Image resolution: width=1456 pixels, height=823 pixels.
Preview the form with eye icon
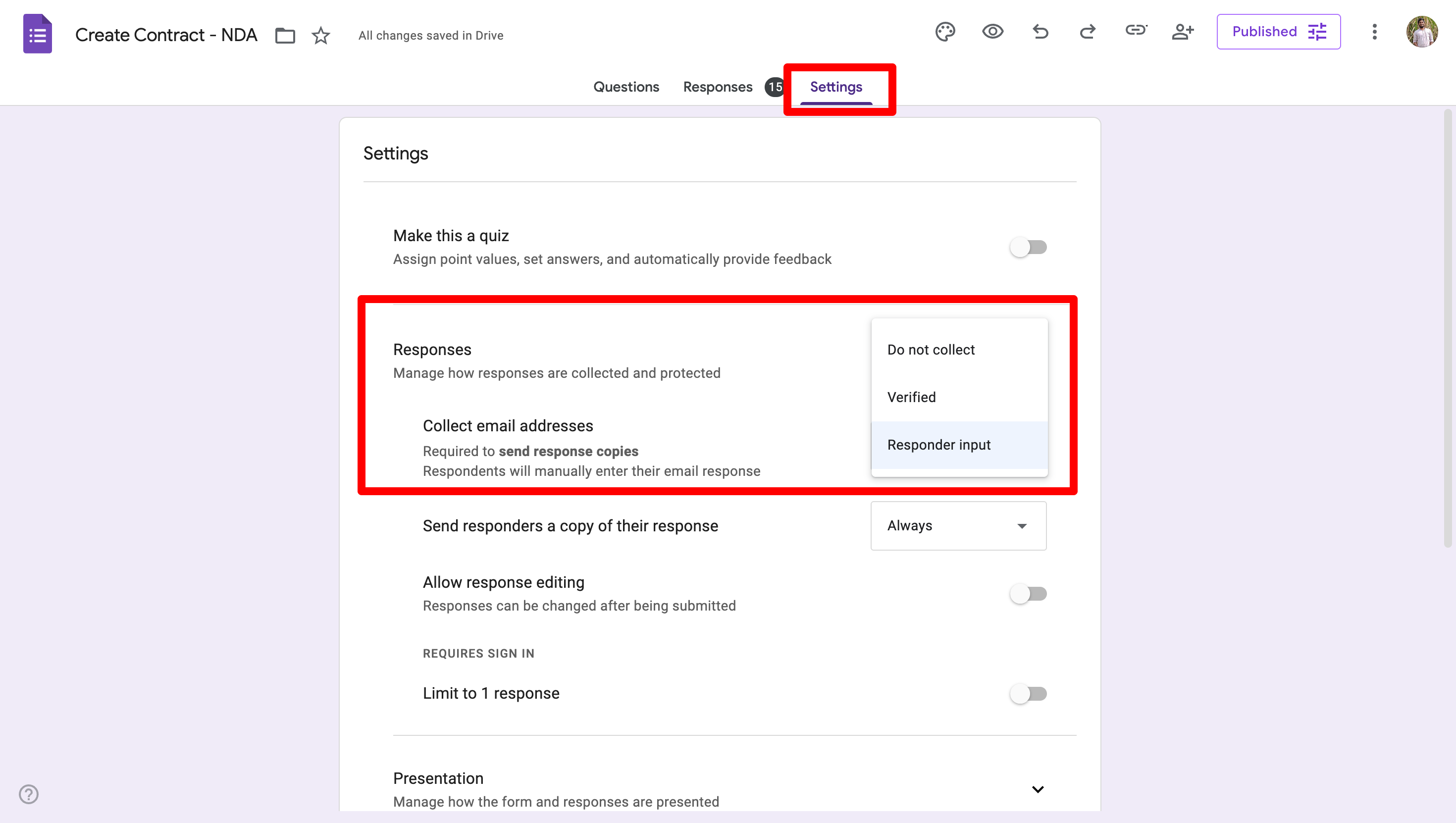pos(992,32)
